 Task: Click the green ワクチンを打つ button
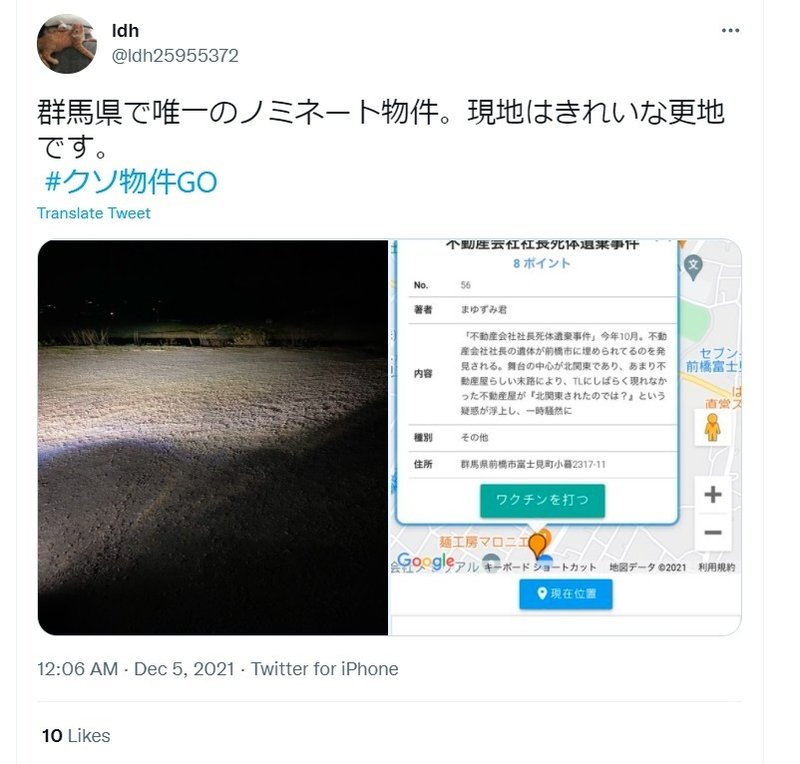point(542,500)
